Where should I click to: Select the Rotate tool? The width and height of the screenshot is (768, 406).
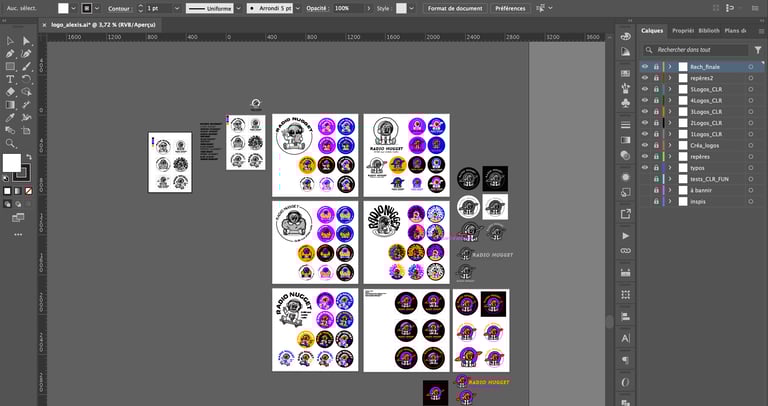(x=26, y=79)
